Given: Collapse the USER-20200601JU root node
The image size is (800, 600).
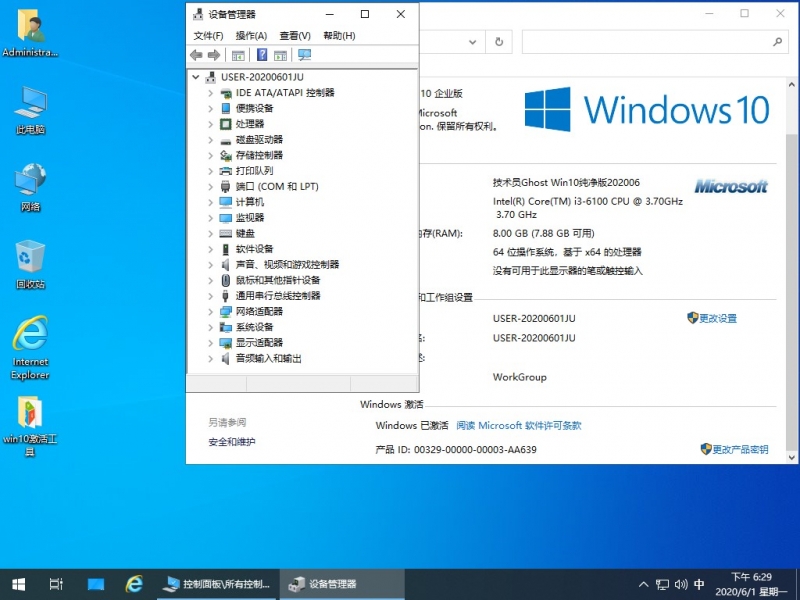Looking at the screenshot, I should point(195,77).
